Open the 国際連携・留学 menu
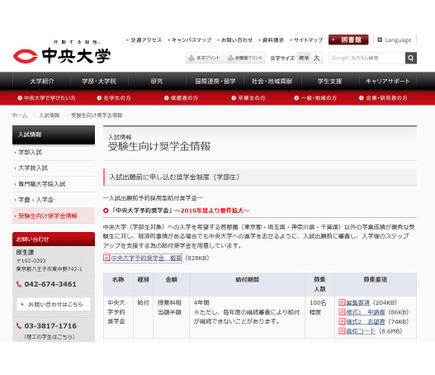 tap(215, 81)
